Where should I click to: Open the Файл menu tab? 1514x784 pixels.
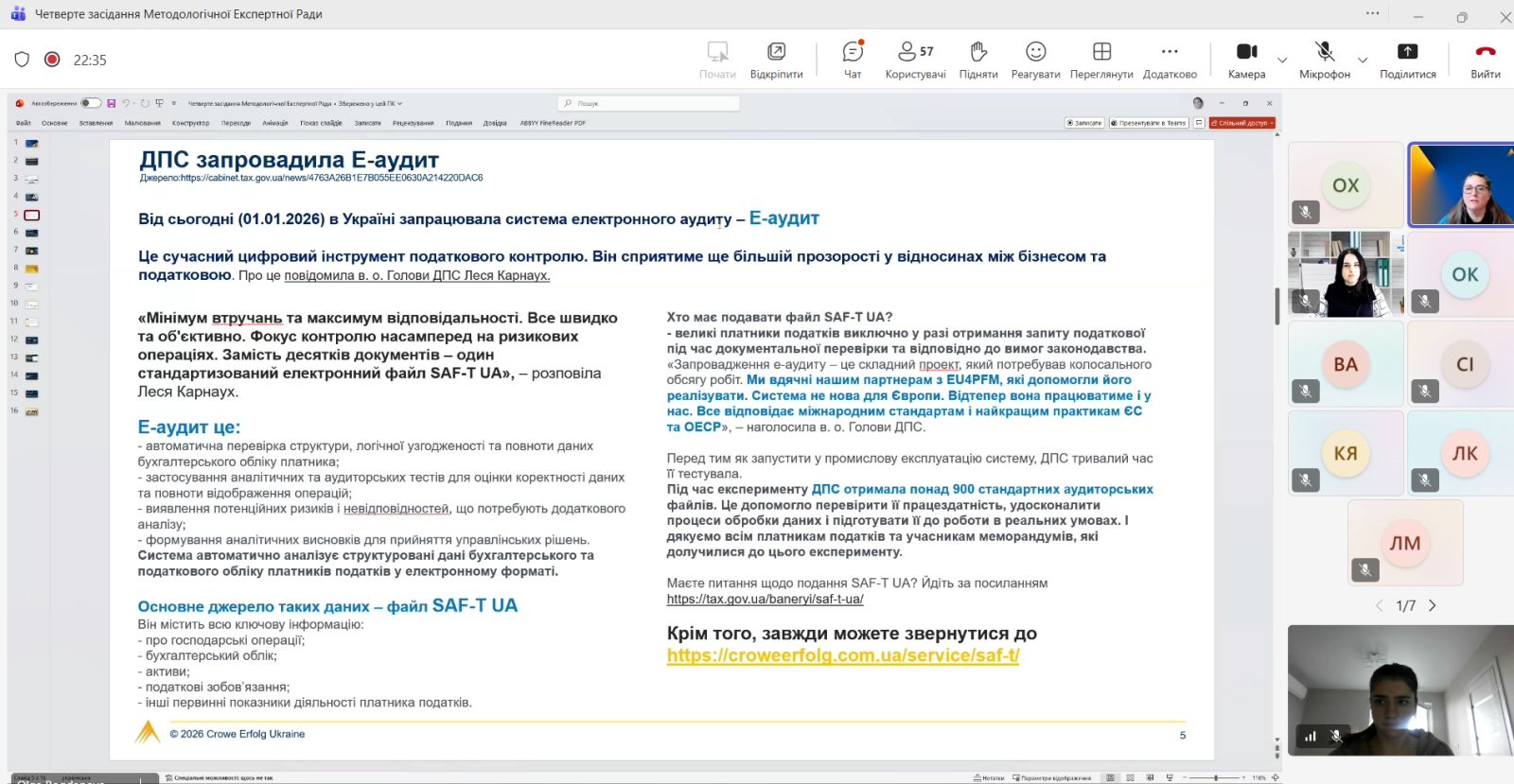coord(24,123)
